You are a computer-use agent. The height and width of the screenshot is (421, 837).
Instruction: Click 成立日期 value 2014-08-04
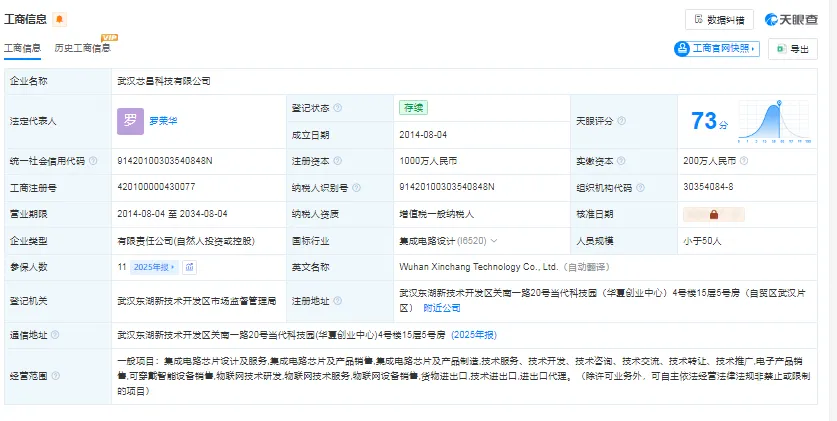(x=423, y=135)
